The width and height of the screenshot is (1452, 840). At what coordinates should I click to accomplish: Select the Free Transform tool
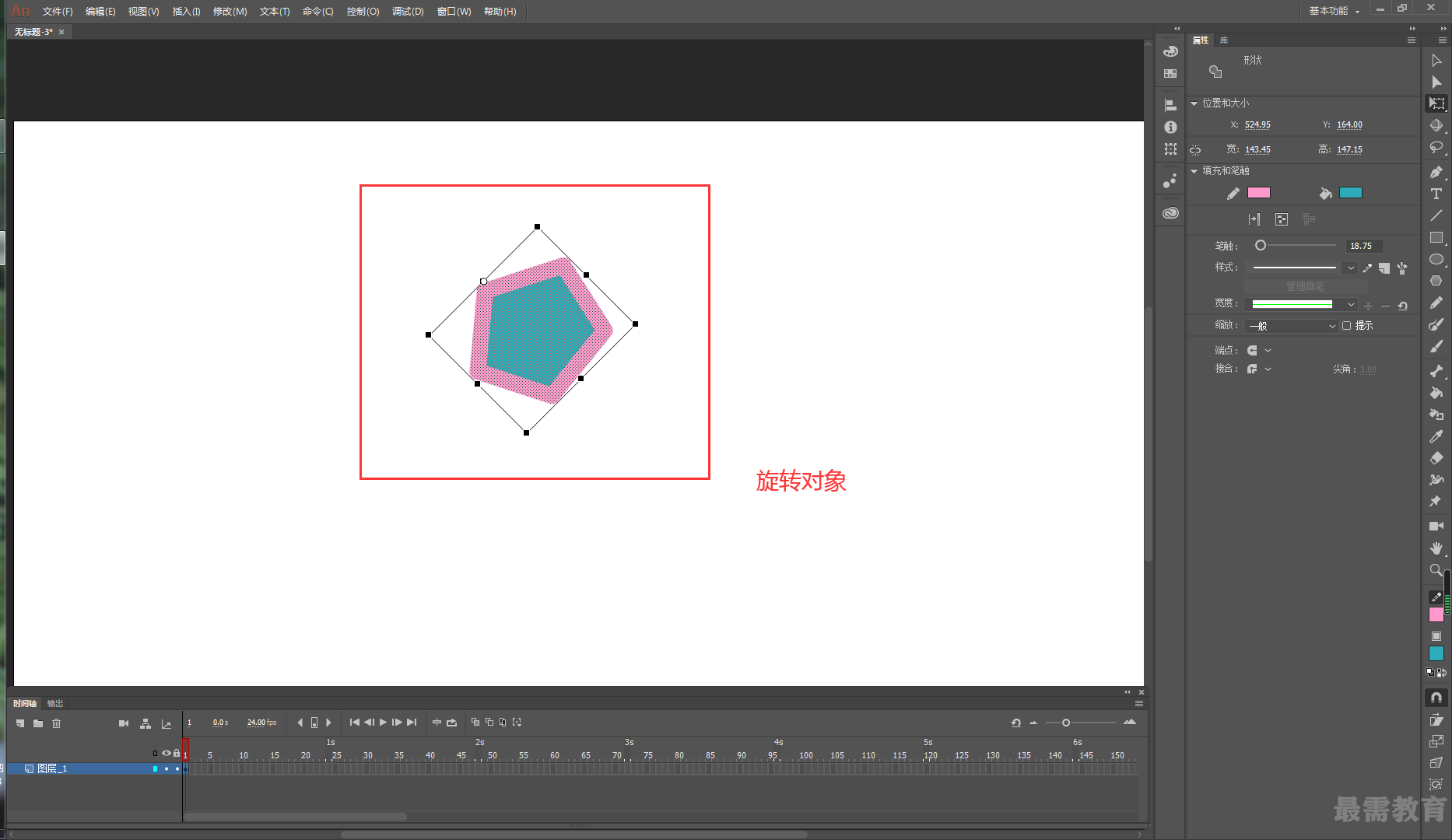[1436, 103]
